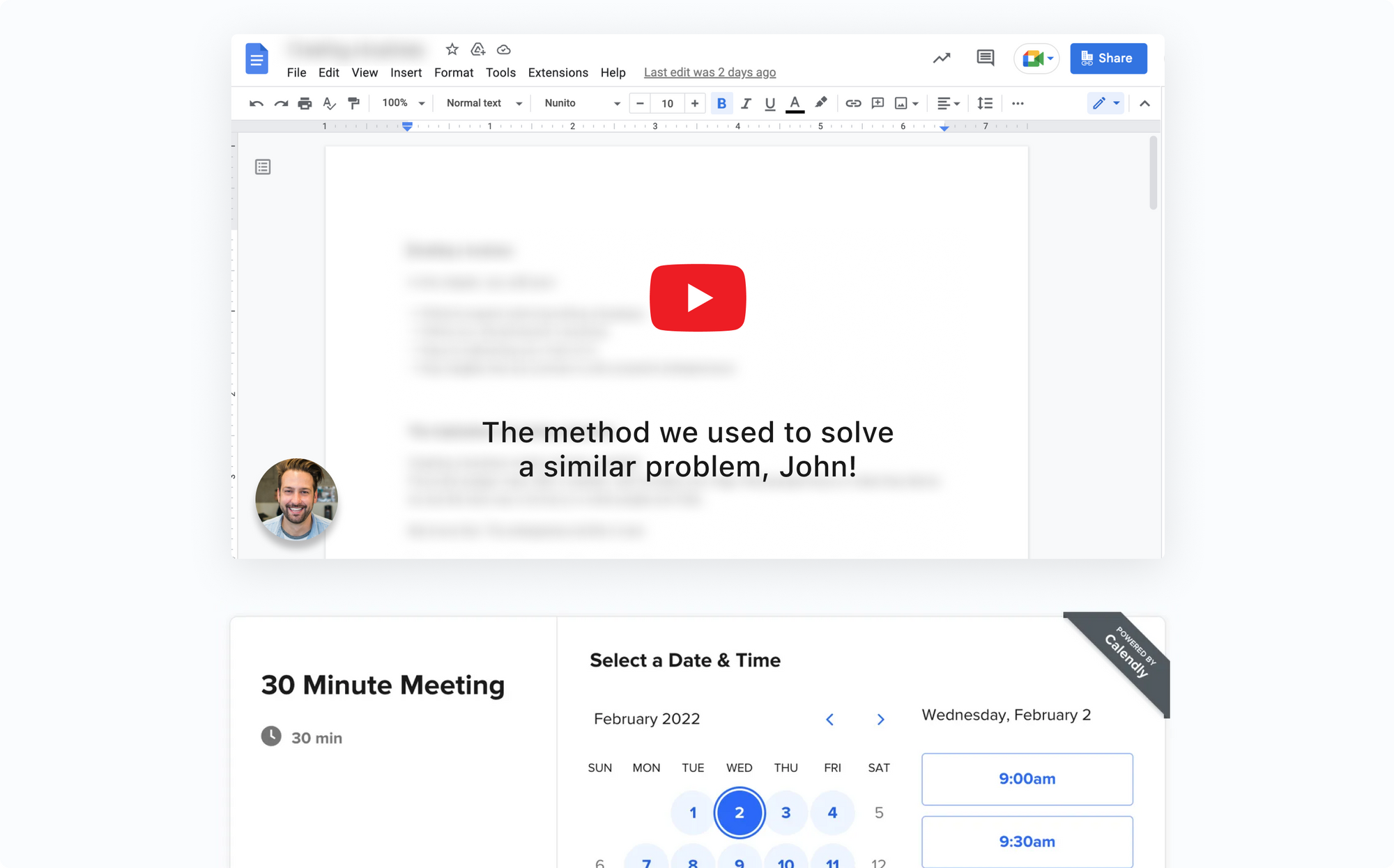Click the blue Share button
Image resolution: width=1394 pixels, height=868 pixels.
click(1108, 59)
